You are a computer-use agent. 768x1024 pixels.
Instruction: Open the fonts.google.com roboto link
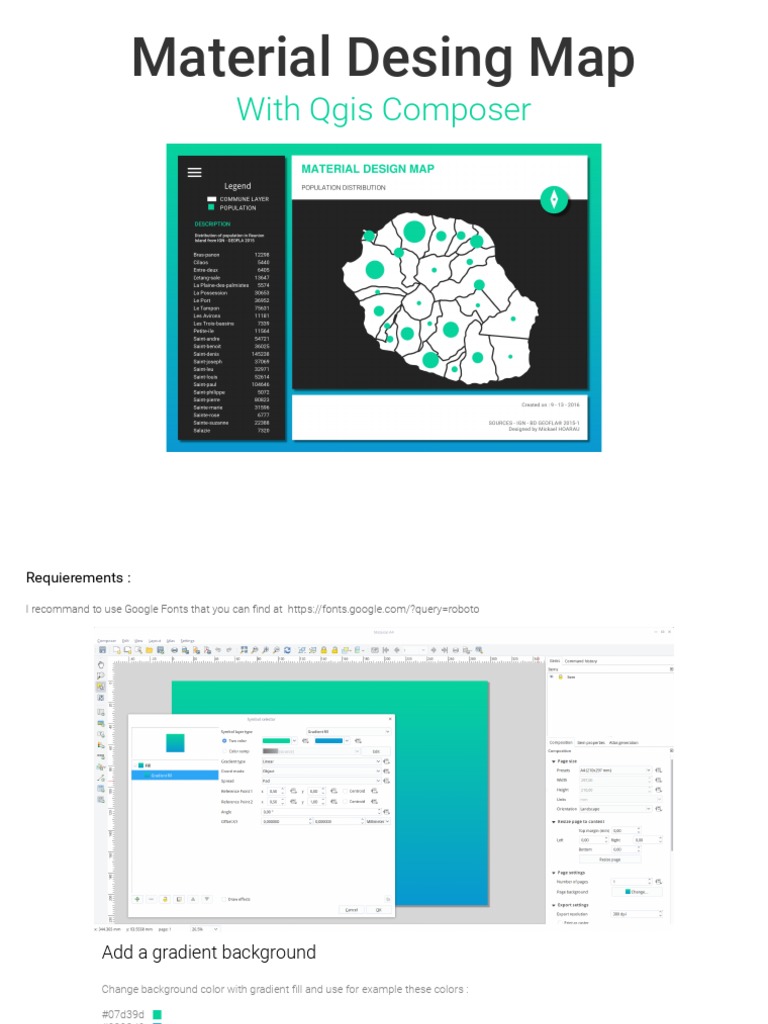pos(383,609)
